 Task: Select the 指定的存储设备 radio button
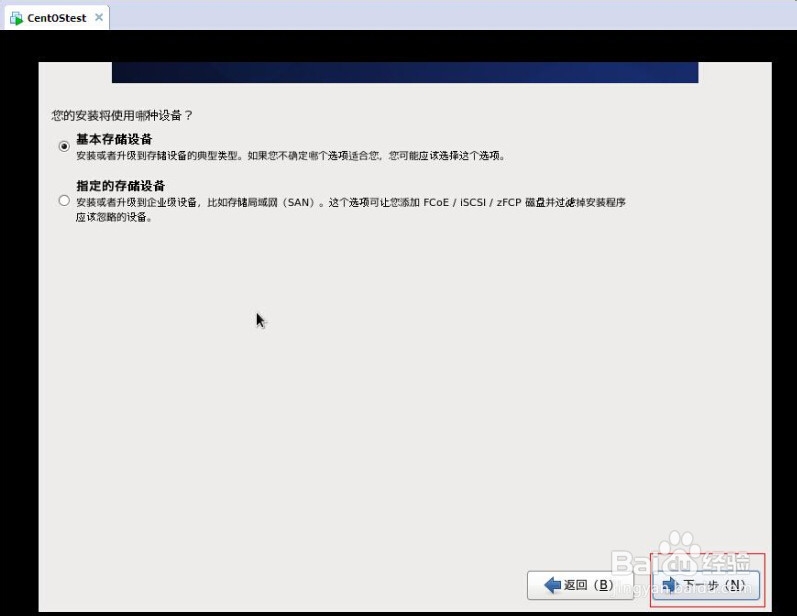coord(64,201)
